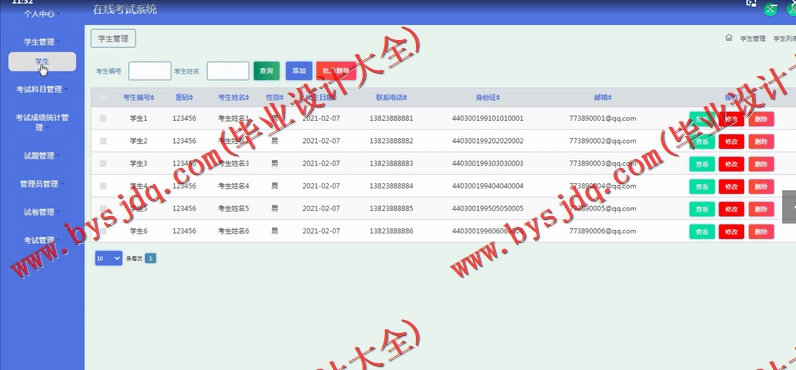This screenshot has width=796, height=370.
Task: Click 修改 for row 学生4
Action: [731, 186]
